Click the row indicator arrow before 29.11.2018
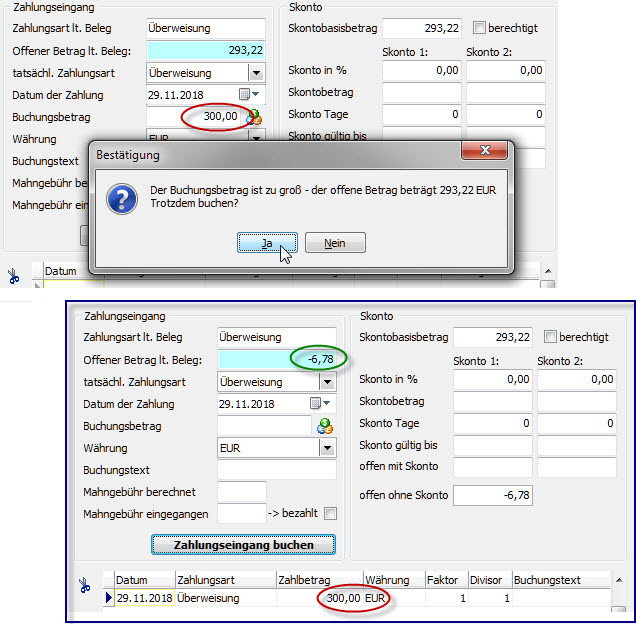The width and height of the screenshot is (636, 624). pyautogui.click(x=109, y=598)
